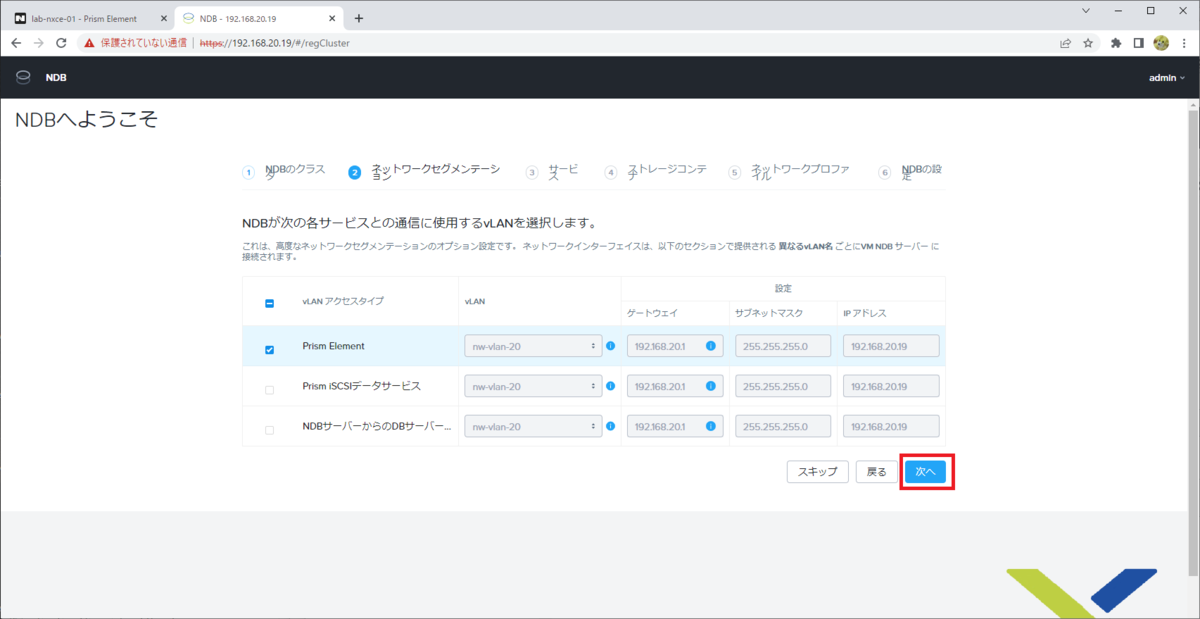This screenshot has height=619, width=1200.
Task: Open the vLAN dropdown for Prism Element
Action: (x=533, y=346)
